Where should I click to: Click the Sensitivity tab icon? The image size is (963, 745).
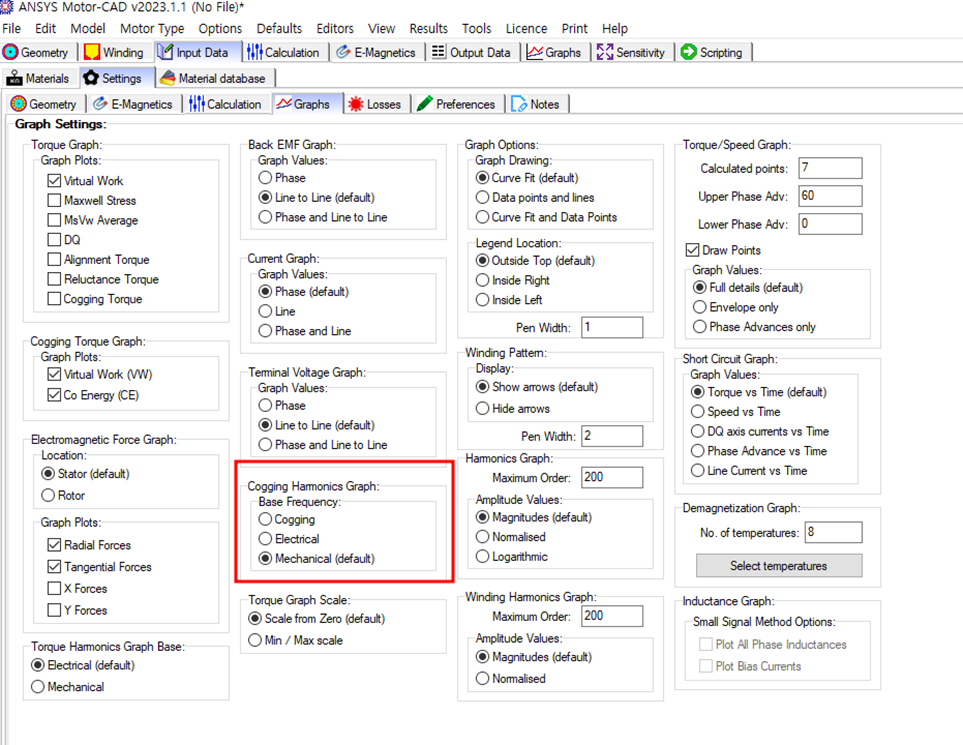605,52
